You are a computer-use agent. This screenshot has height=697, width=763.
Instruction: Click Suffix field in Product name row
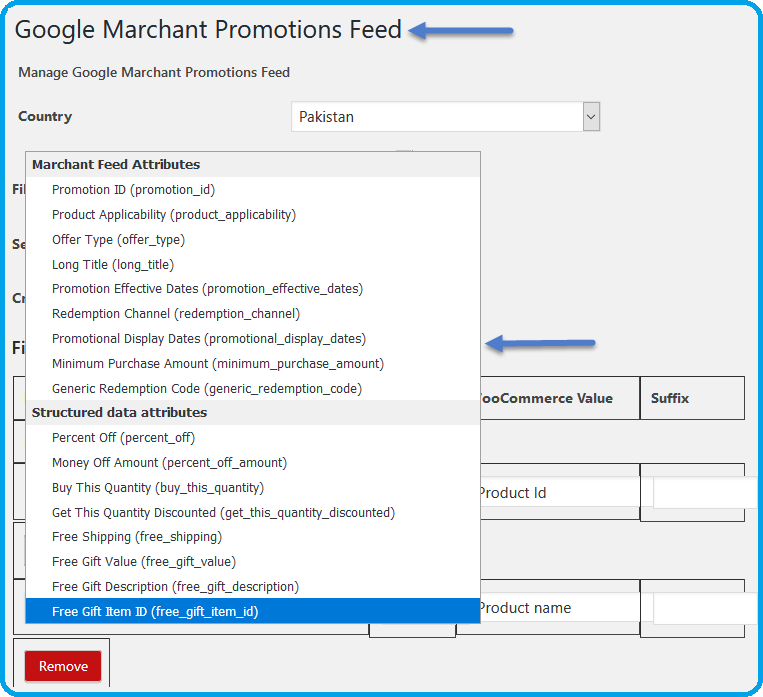(706, 608)
